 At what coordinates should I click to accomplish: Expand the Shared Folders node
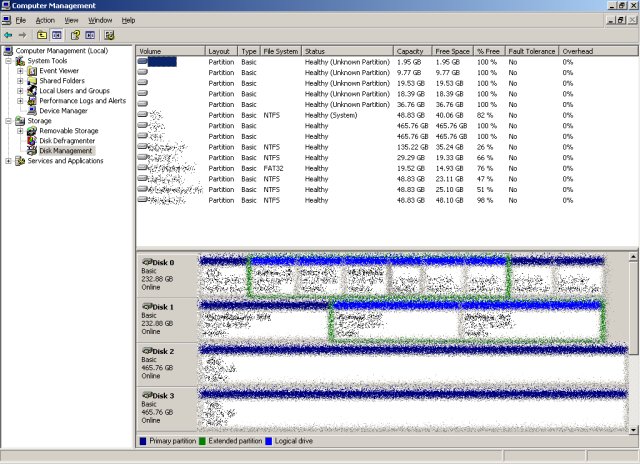[20, 81]
